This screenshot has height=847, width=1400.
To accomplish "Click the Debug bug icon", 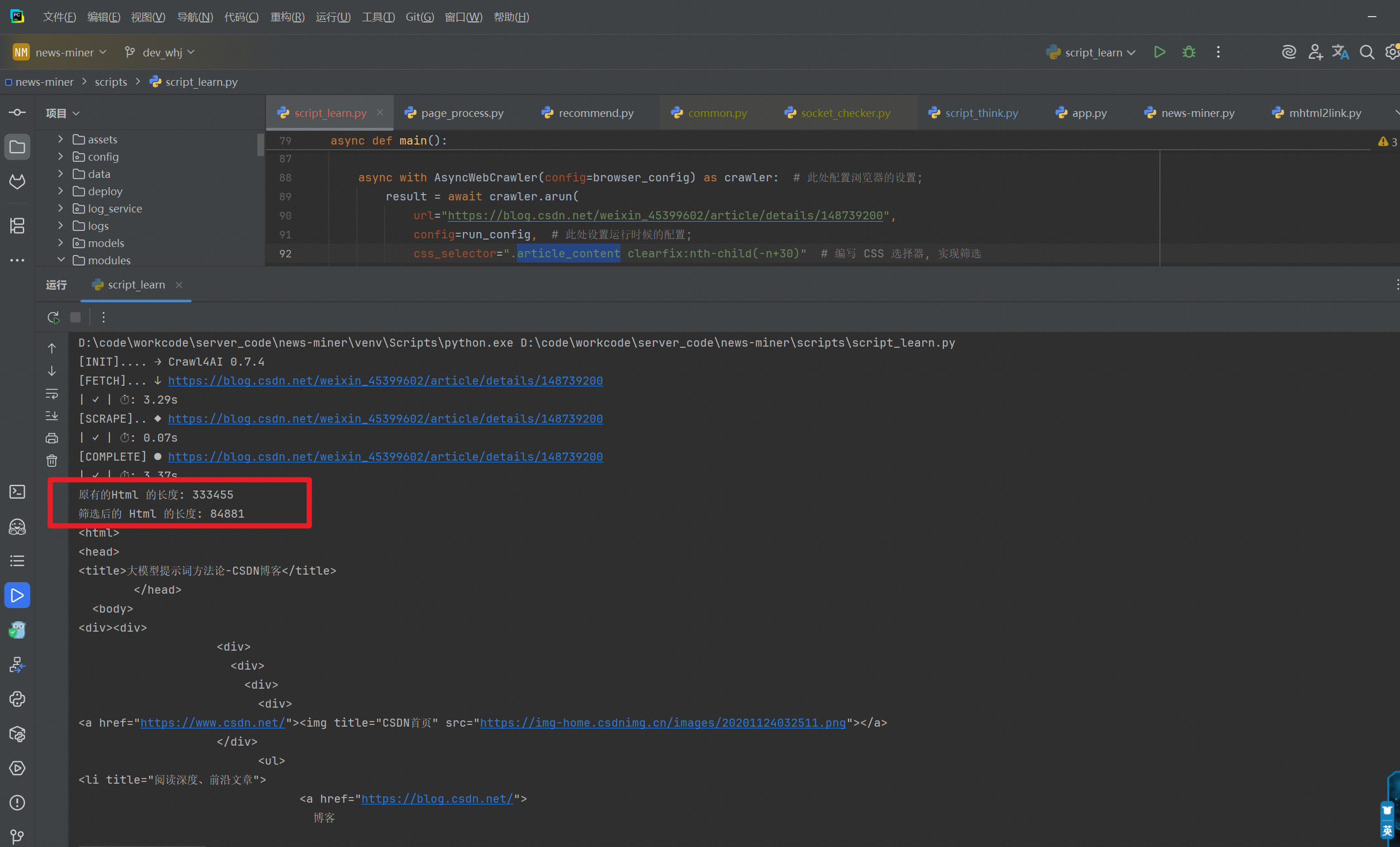I will (x=1189, y=52).
